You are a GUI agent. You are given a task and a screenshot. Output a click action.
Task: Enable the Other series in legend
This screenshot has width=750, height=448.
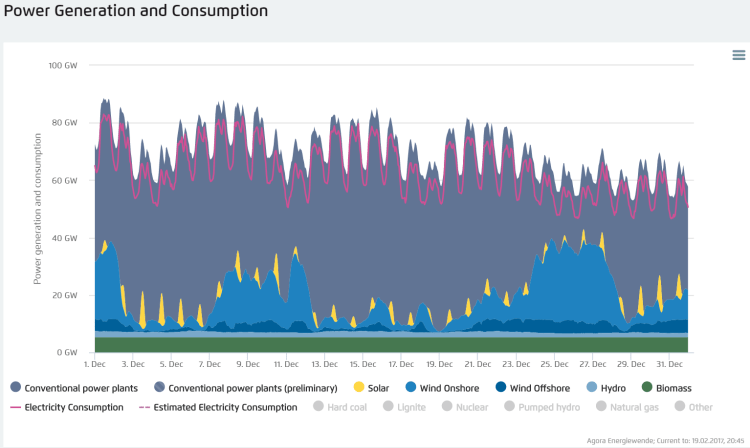point(680,407)
